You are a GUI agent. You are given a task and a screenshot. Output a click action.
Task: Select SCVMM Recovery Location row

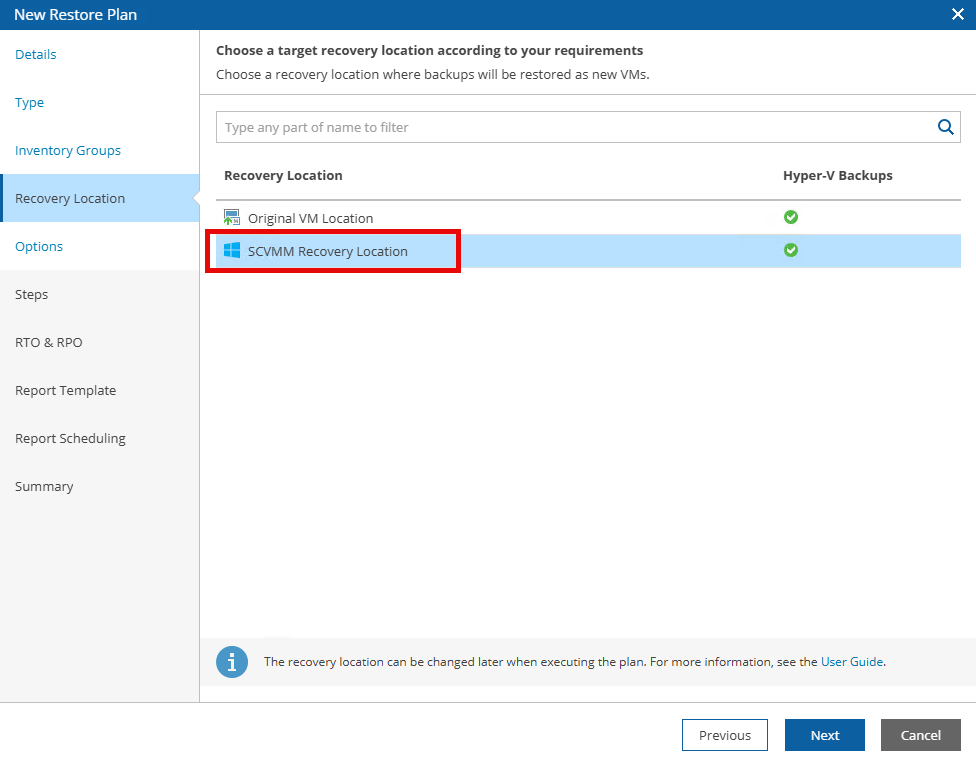(x=328, y=251)
